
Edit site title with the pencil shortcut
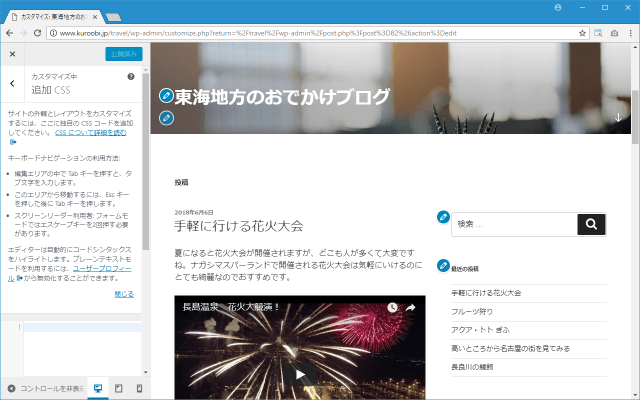tap(166, 96)
